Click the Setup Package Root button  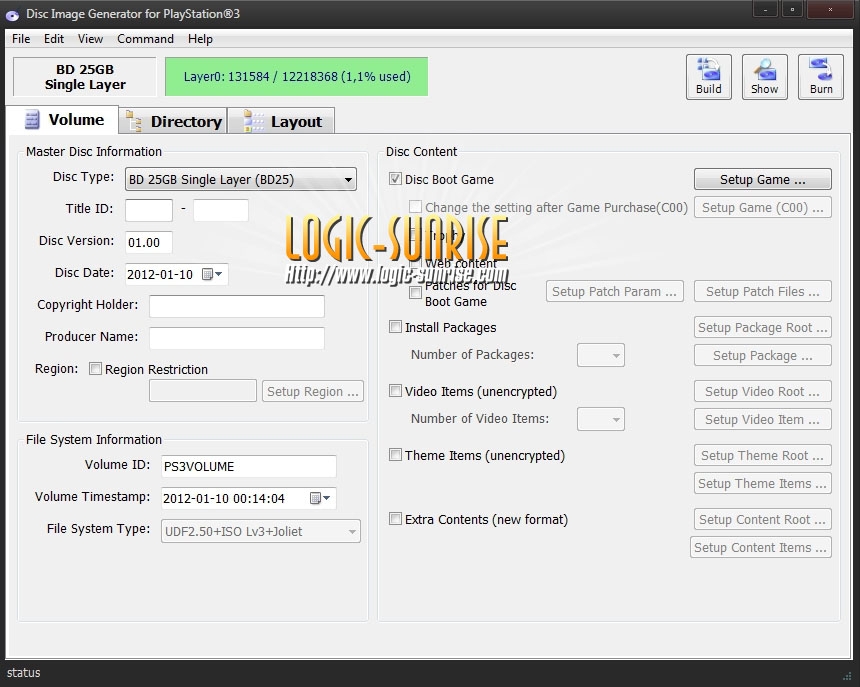point(763,327)
